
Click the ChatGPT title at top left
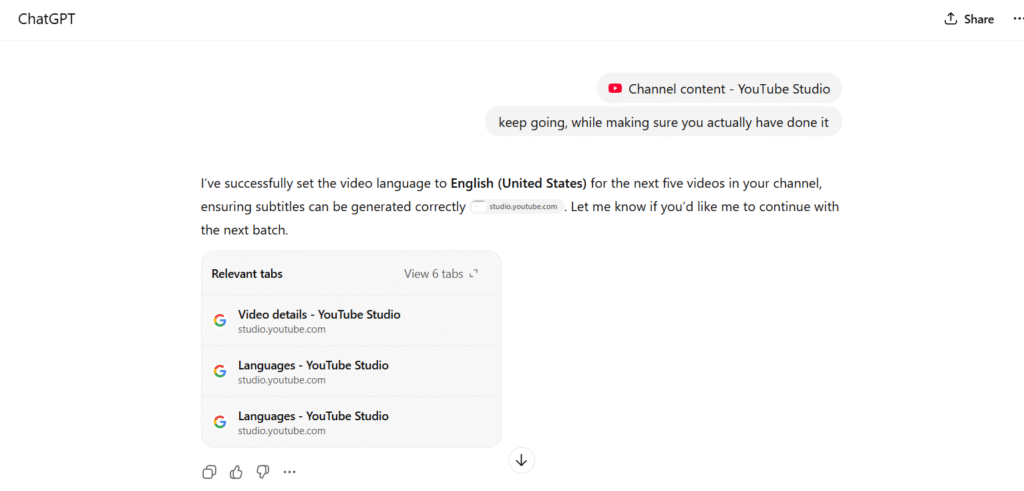(46, 19)
